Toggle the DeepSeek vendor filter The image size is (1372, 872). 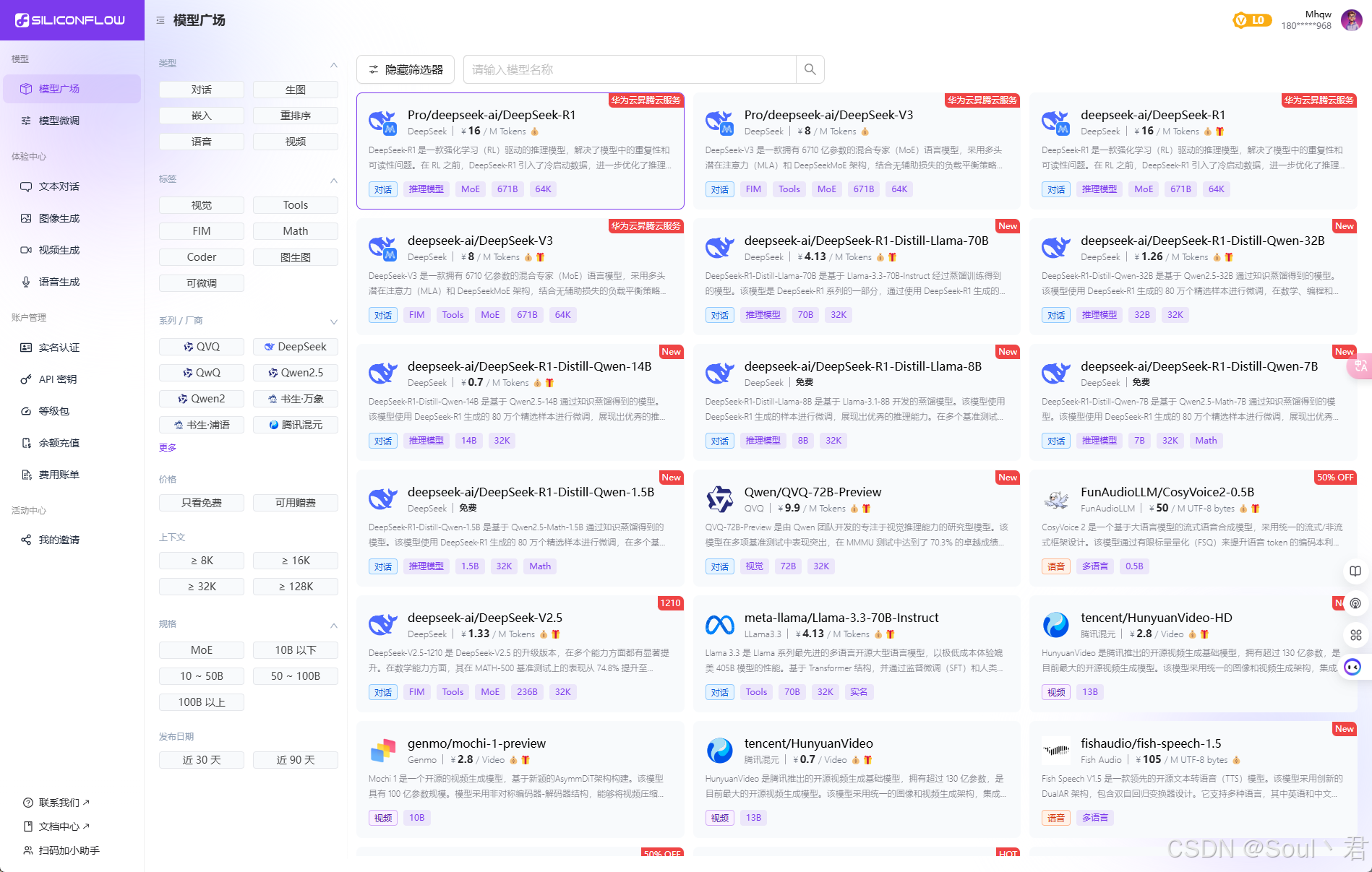click(x=296, y=347)
